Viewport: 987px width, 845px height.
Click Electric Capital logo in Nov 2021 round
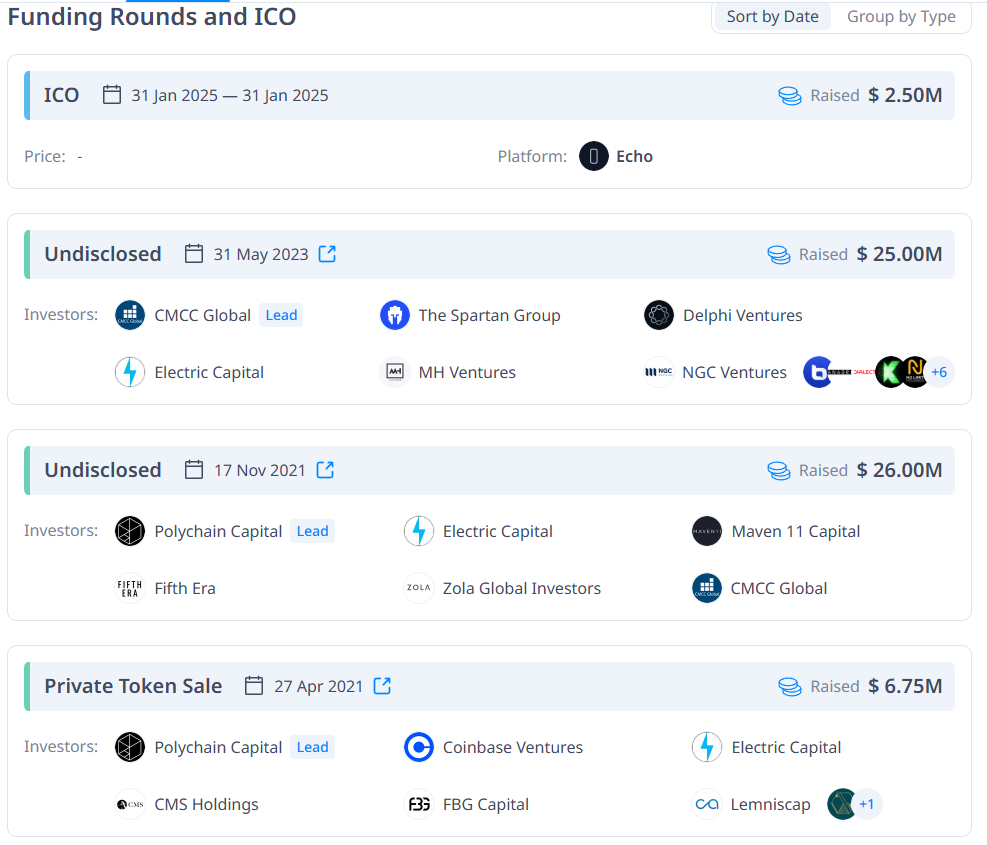coord(419,531)
